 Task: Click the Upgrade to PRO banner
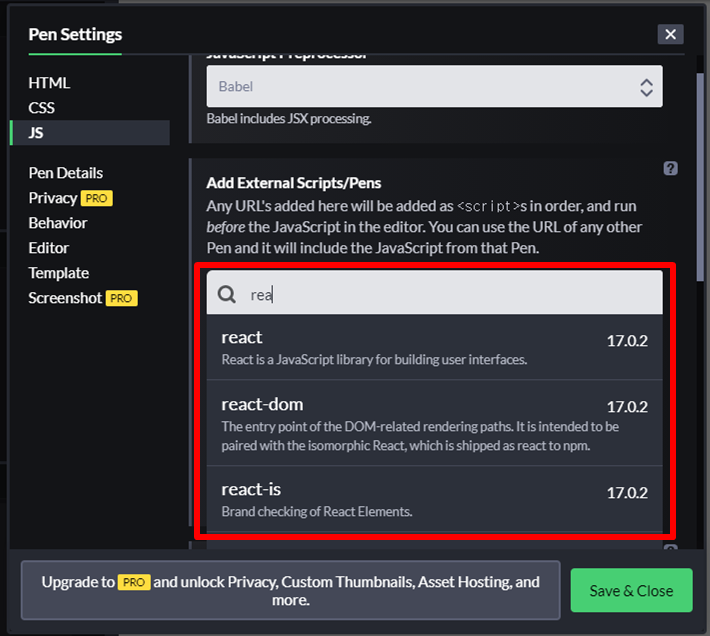(290, 590)
